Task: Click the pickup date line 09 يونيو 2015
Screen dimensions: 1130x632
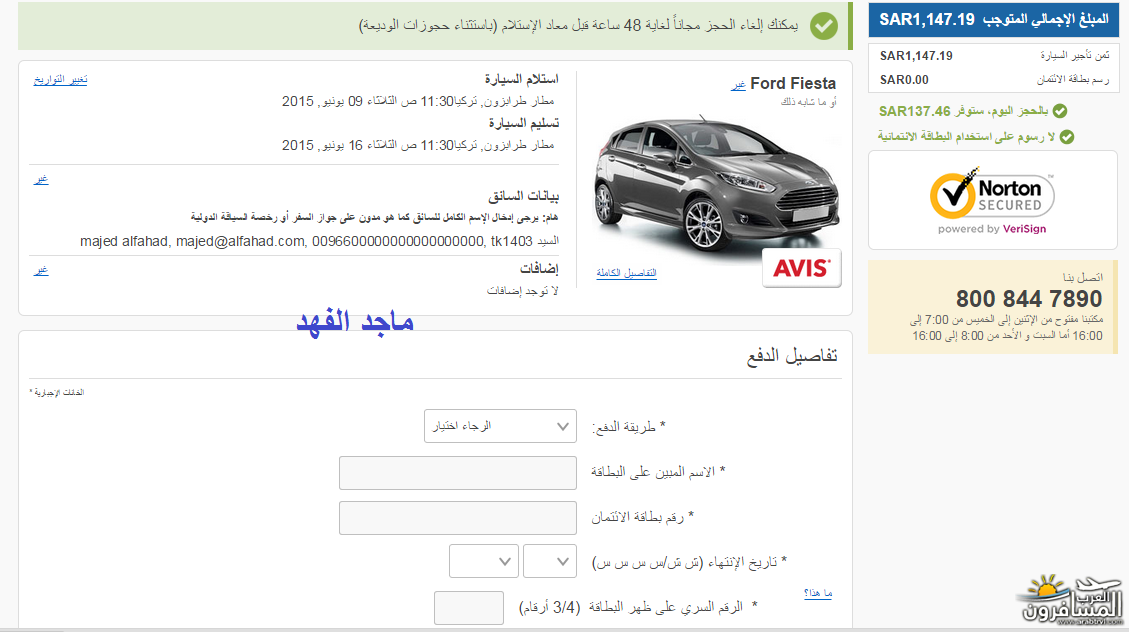Action: [418, 102]
